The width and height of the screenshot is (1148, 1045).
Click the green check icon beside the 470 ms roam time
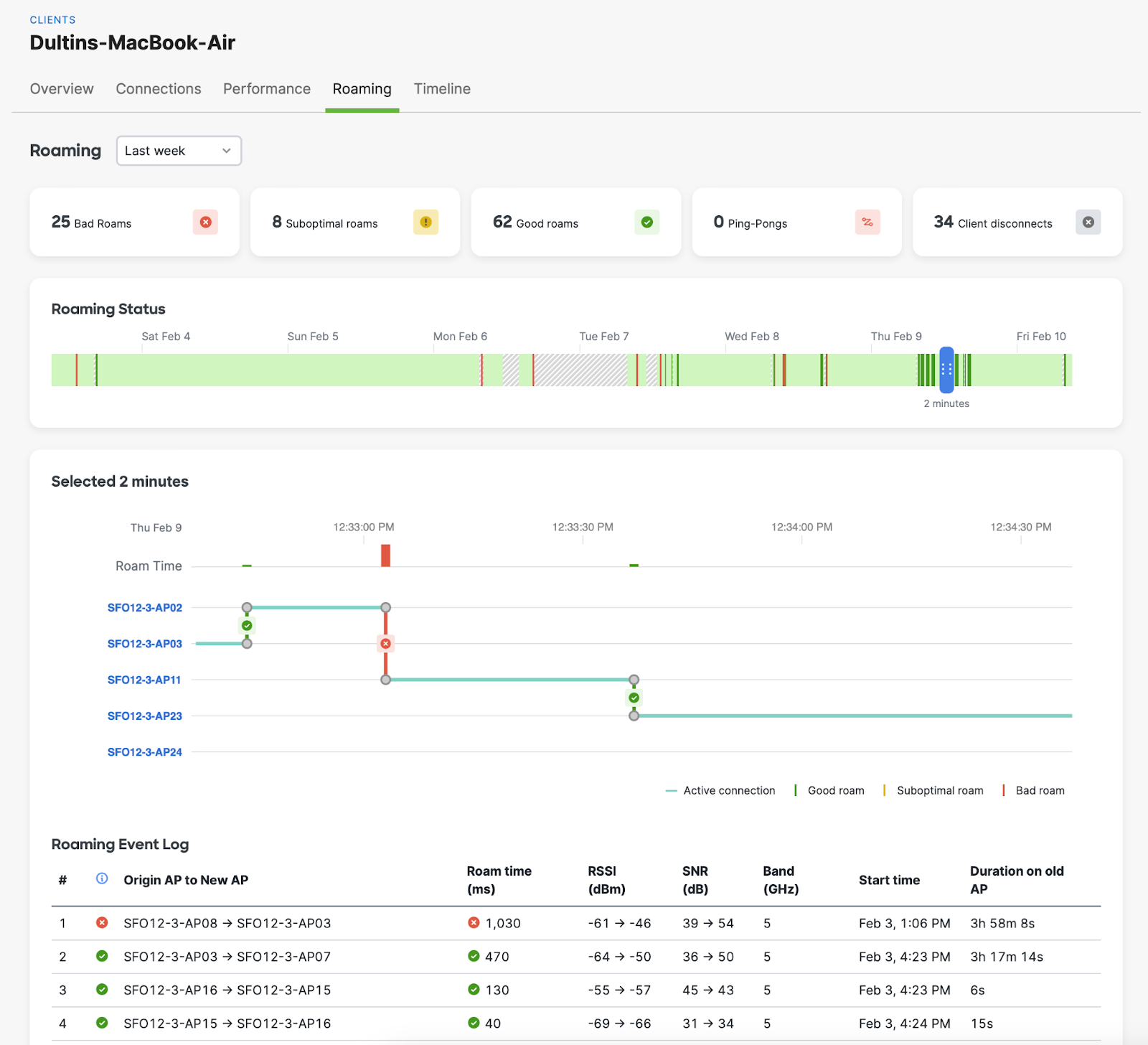point(474,956)
